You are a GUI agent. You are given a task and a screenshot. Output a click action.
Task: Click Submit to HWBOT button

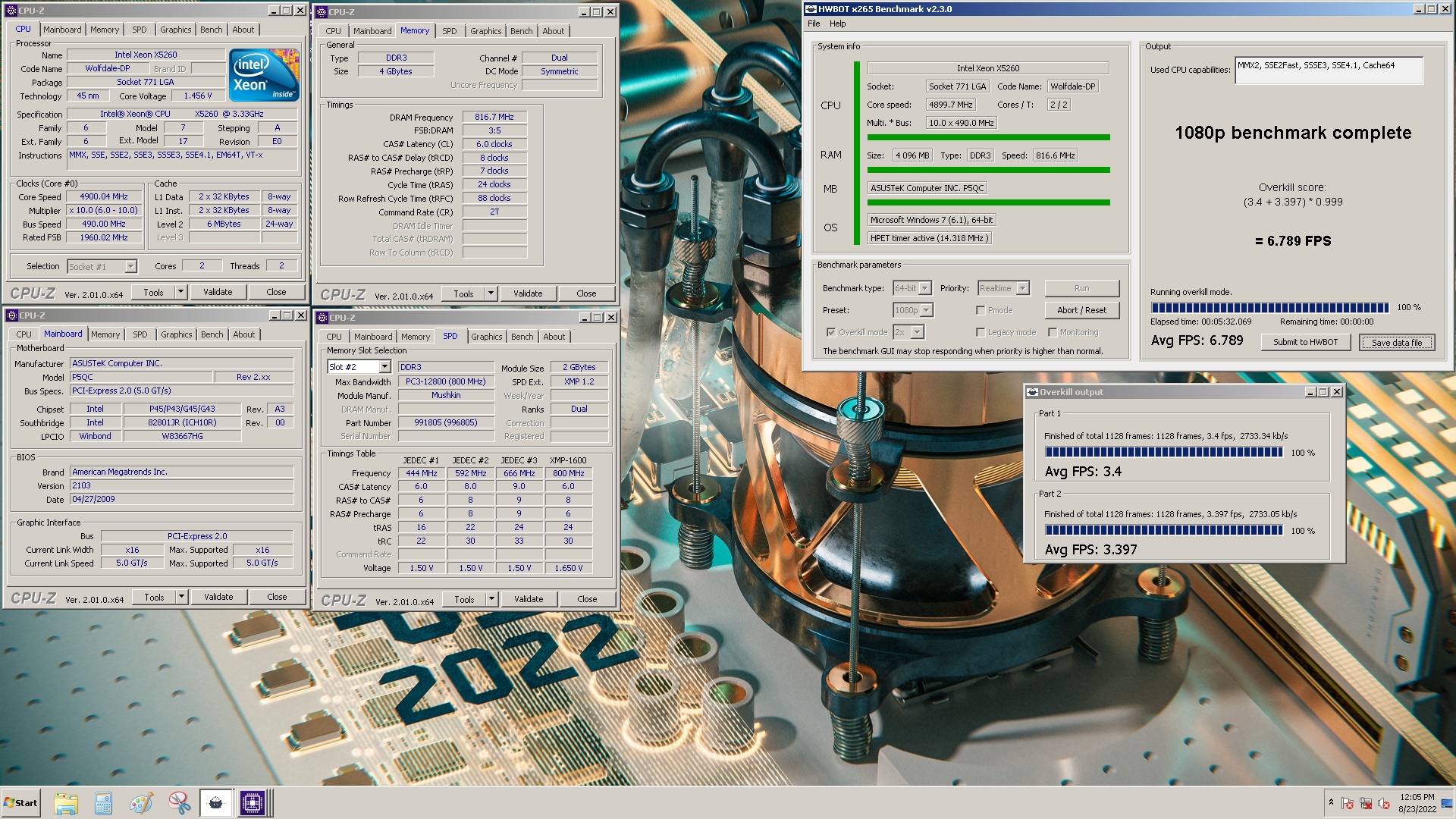pos(1305,342)
